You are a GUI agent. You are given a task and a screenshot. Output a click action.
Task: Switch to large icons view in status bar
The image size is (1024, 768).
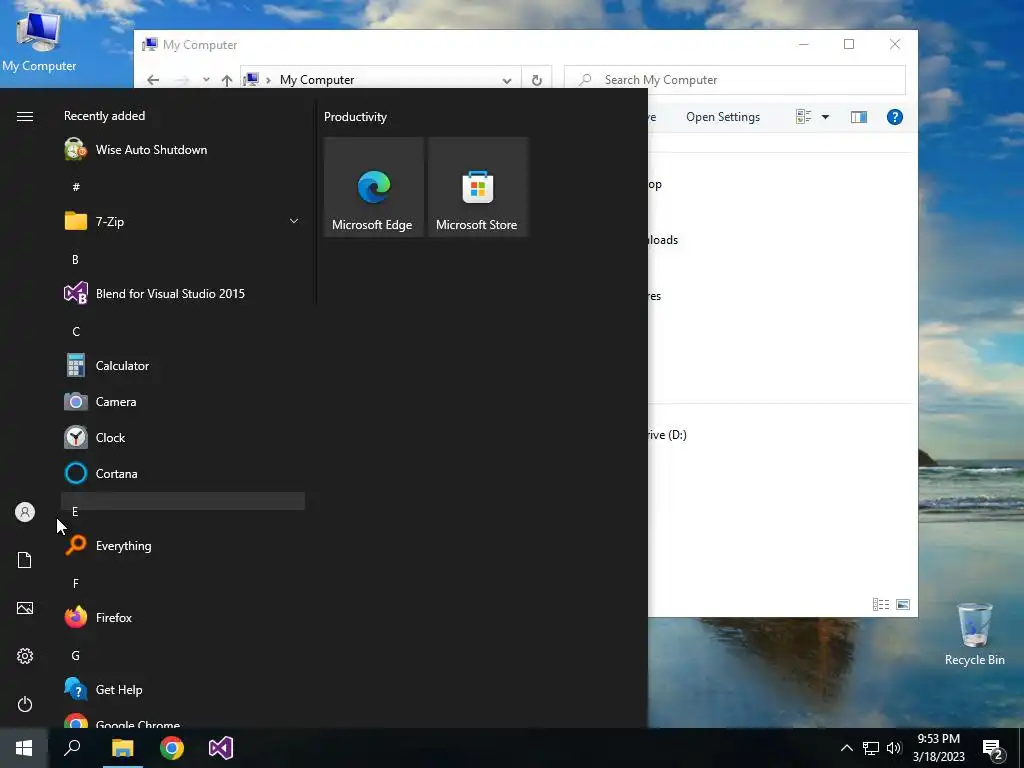pos(903,605)
